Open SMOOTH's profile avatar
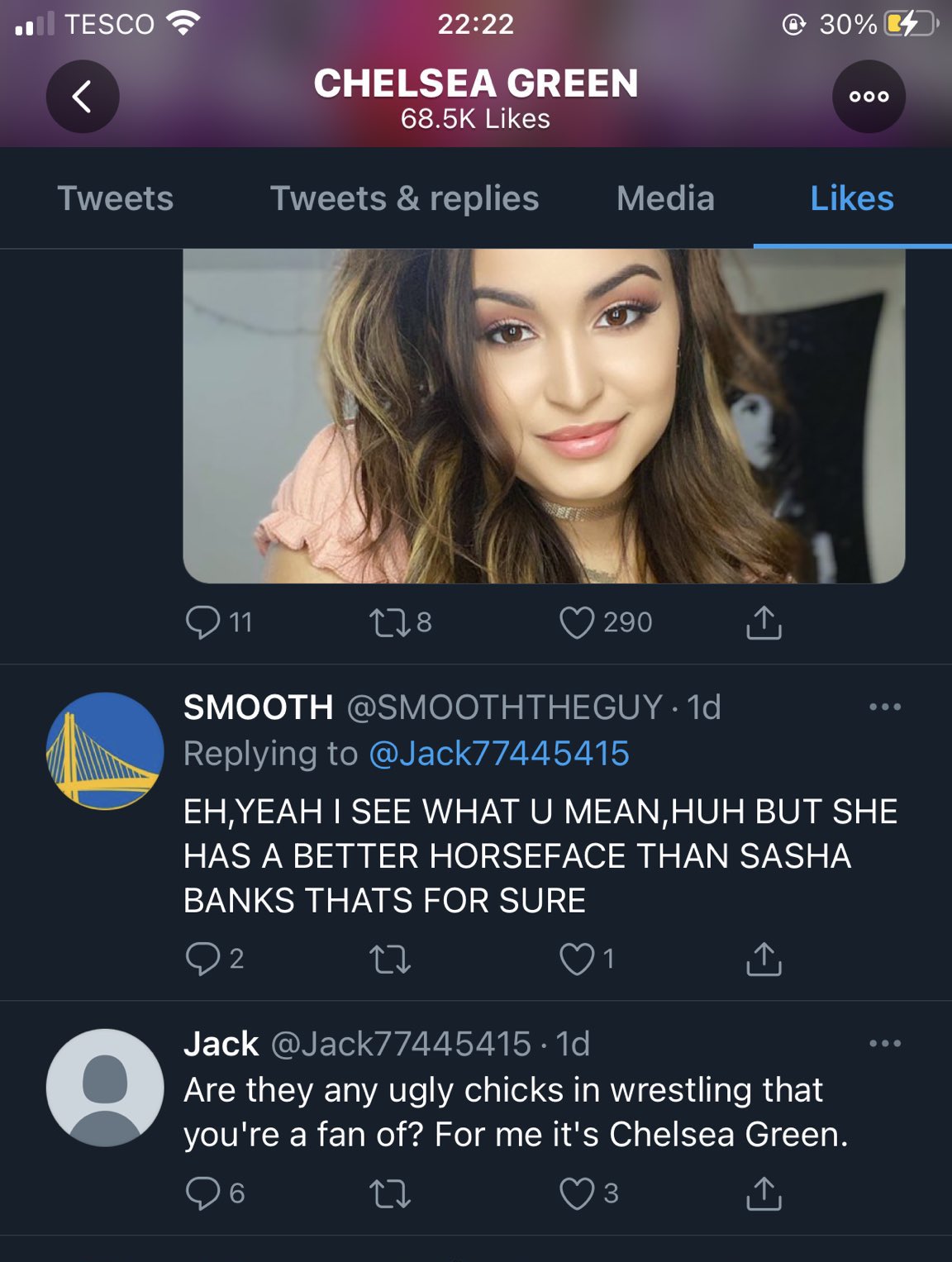The width and height of the screenshot is (952, 1262). 105,751
